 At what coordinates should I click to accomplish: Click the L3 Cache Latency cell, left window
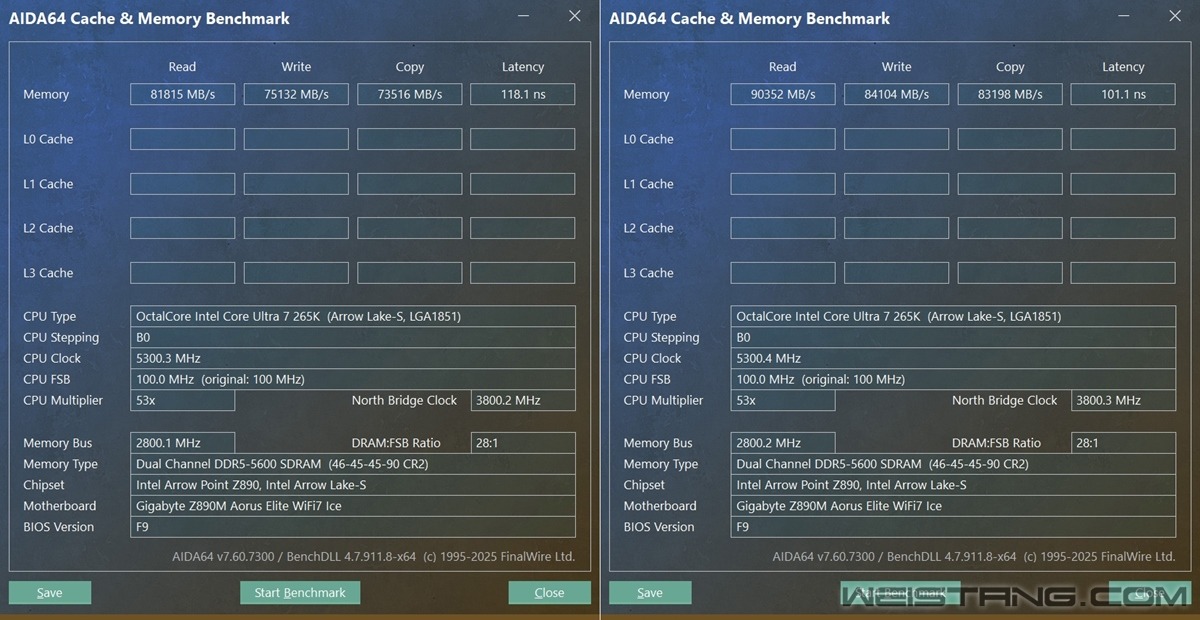click(523, 273)
